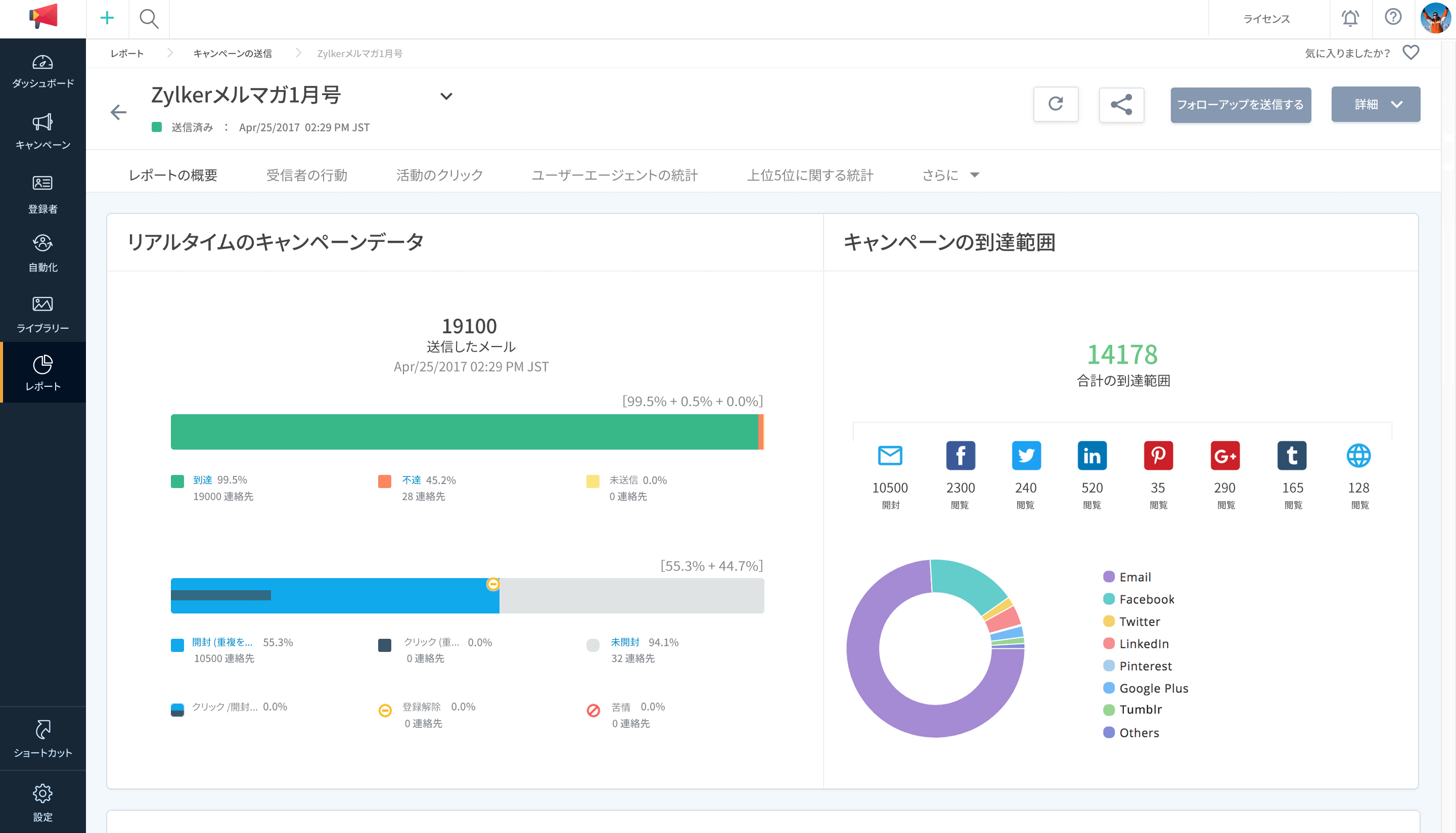Go to ダッシュボード in sidebar
This screenshot has height=833, width=1456.
43,71
